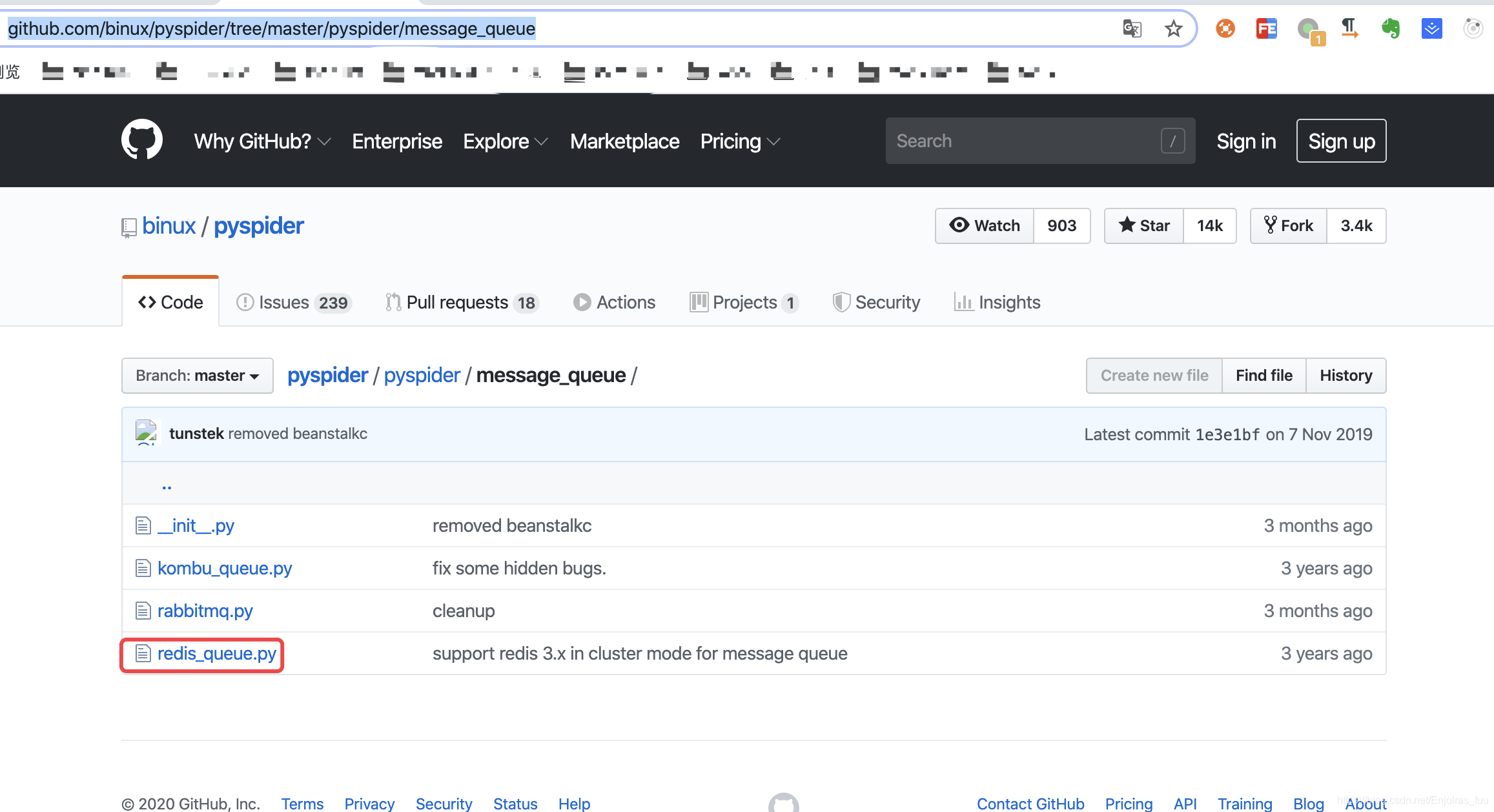Open the binux owner link
This screenshot has width=1494, height=812.
169,226
